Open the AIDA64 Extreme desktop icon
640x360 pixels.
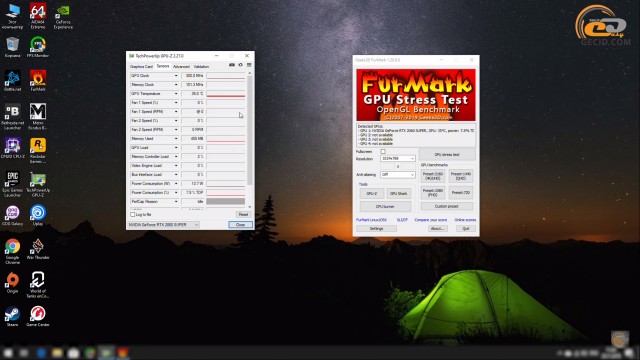click(x=38, y=16)
